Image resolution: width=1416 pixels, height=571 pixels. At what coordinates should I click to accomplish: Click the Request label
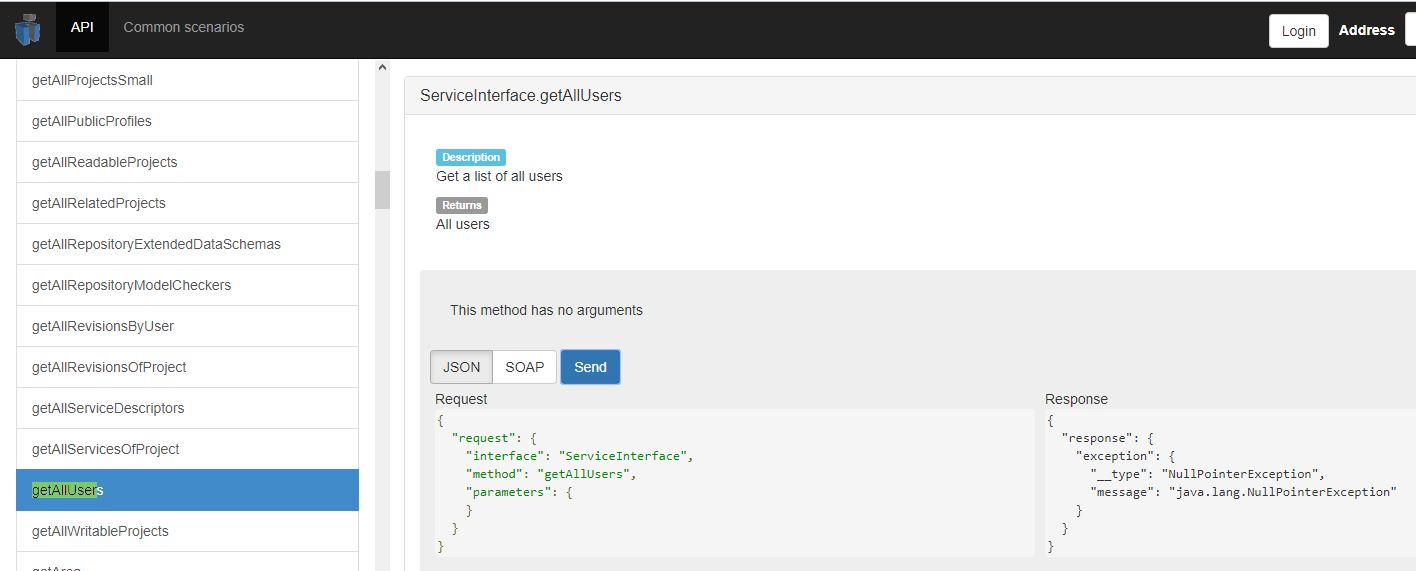pyautogui.click(x=461, y=399)
